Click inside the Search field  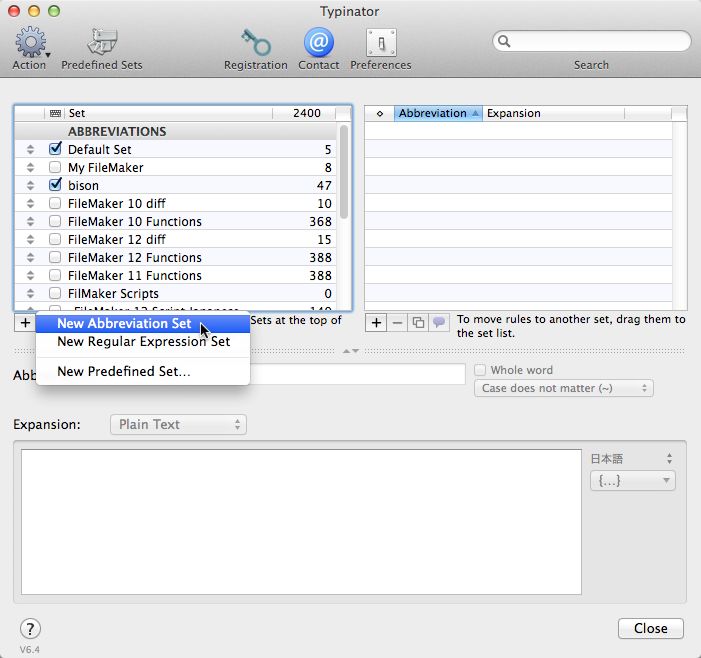[591, 41]
